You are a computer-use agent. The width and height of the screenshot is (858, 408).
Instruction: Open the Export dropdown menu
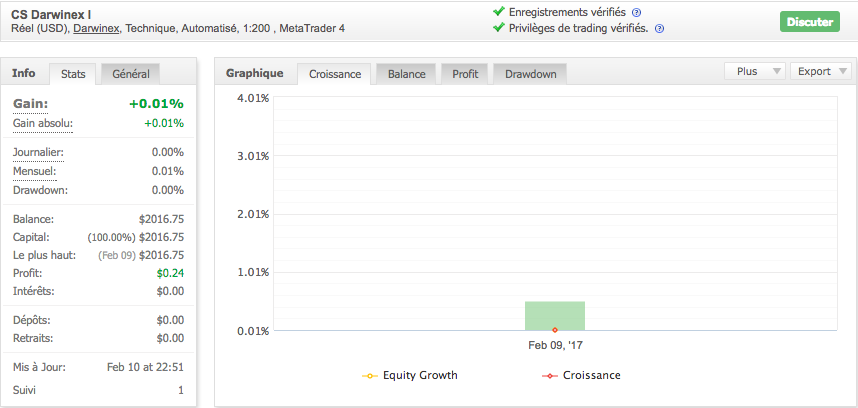point(820,72)
